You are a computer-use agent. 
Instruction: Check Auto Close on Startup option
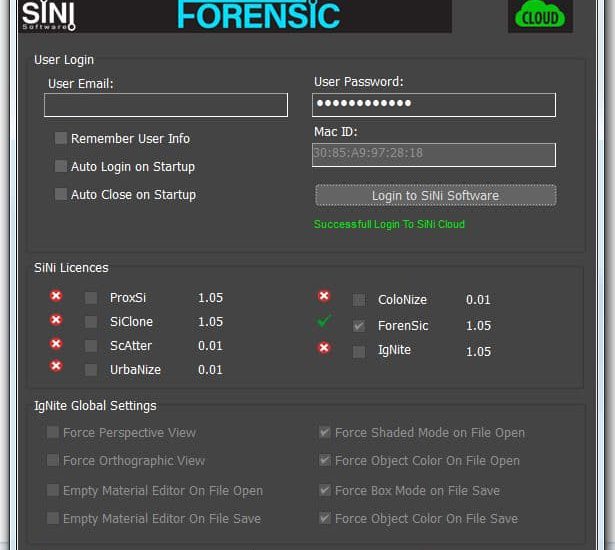(61, 194)
